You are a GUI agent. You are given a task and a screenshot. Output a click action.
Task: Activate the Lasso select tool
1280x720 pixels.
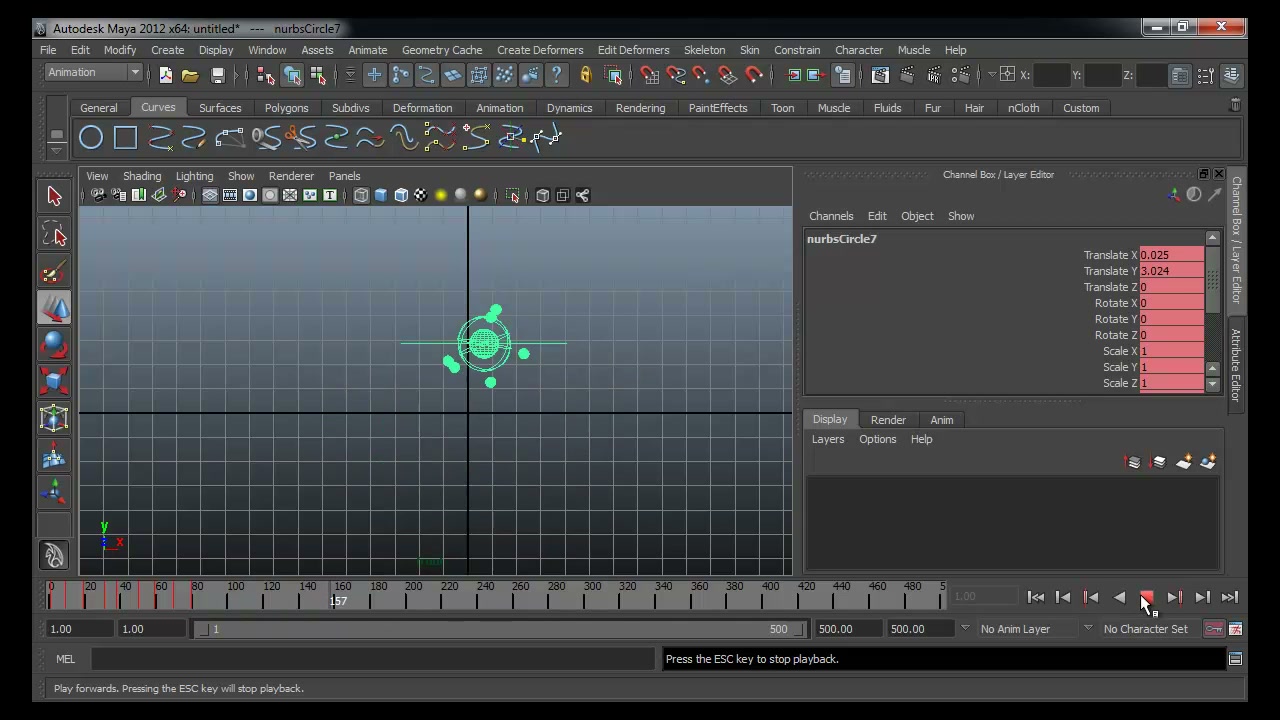tap(54, 234)
